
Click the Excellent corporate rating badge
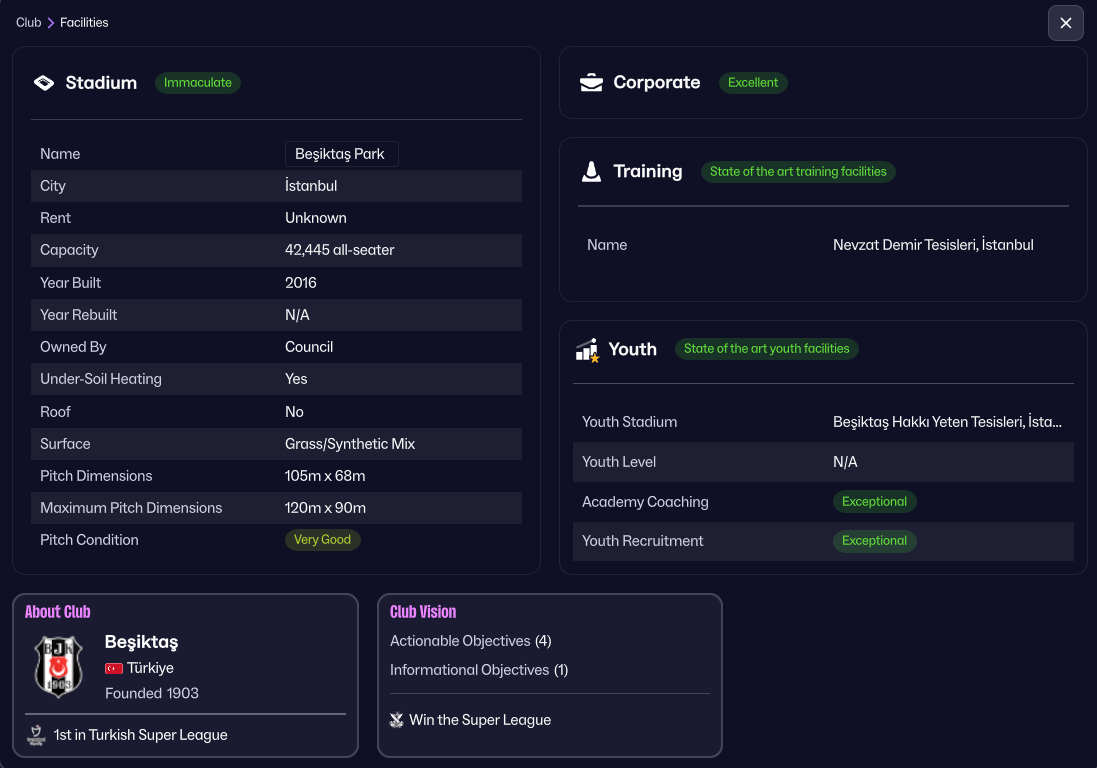click(x=753, y=83)
